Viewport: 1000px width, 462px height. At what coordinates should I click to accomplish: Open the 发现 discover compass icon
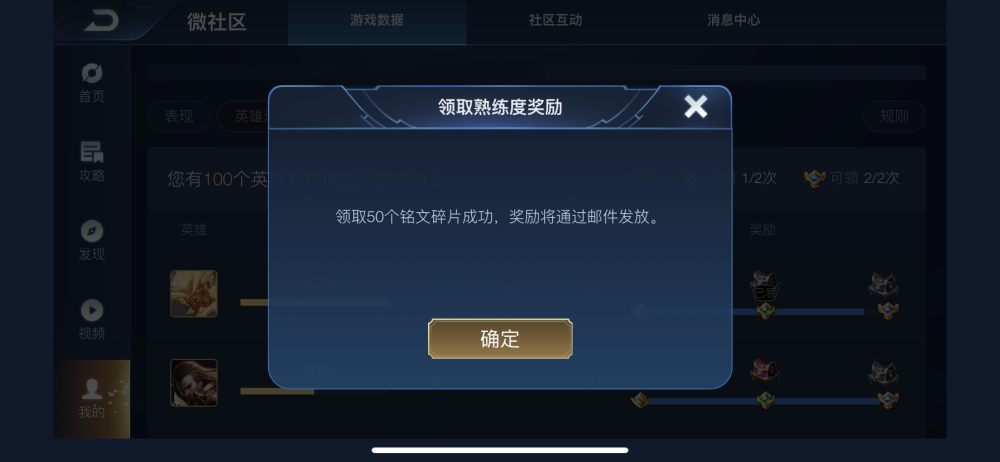(92, 241)
